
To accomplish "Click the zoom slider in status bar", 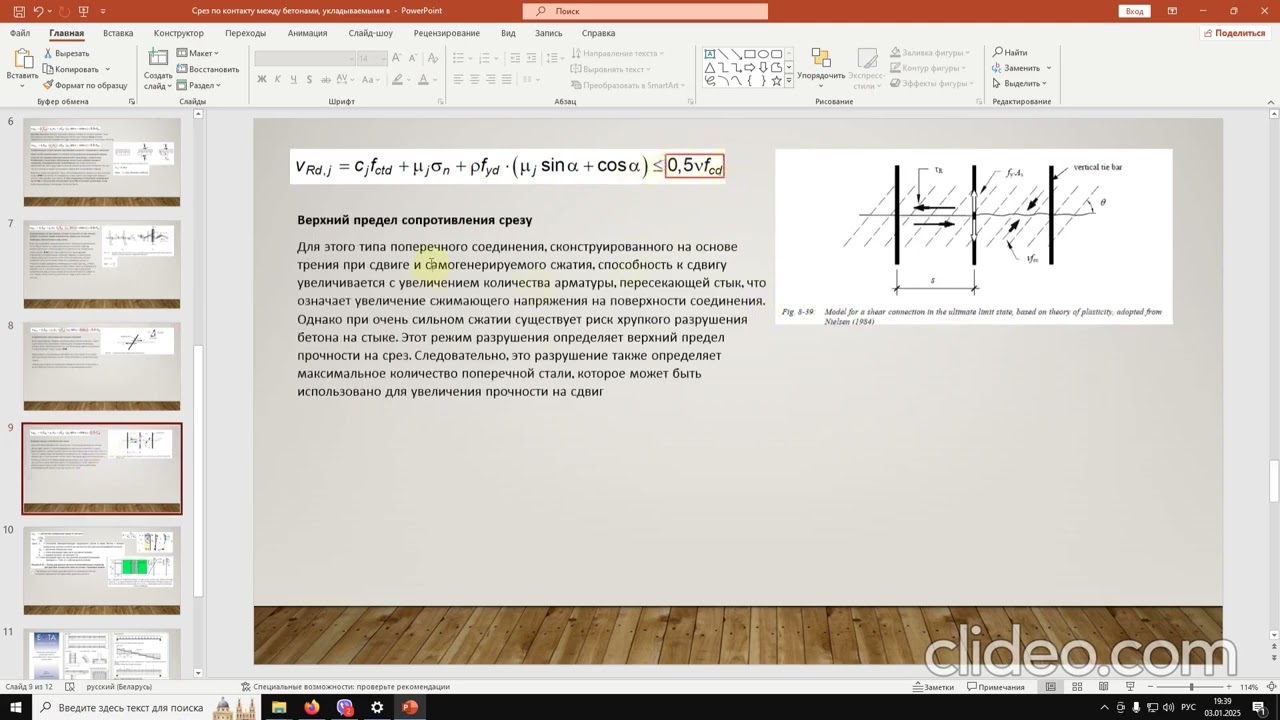I will (x=1190, y=687).
